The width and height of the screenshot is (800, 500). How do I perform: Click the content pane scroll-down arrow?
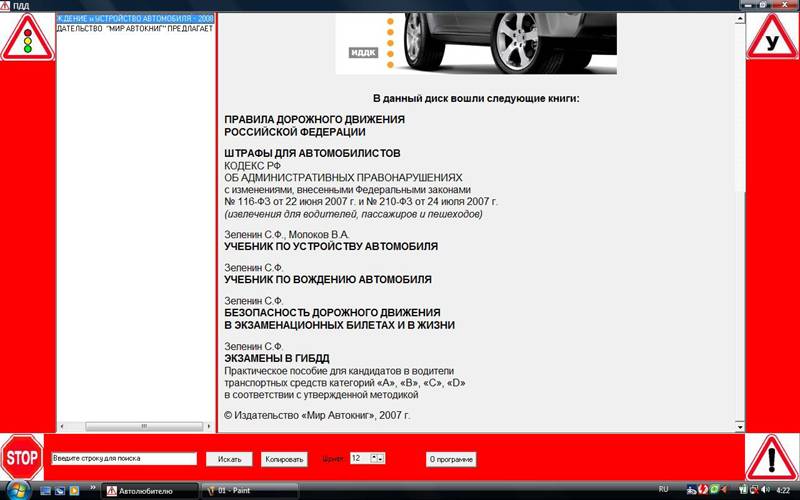[740, 426]
